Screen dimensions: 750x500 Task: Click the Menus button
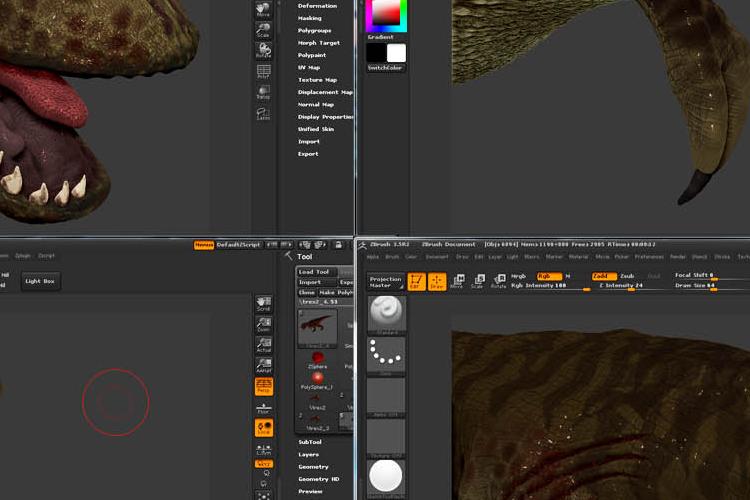click(204, 245)
